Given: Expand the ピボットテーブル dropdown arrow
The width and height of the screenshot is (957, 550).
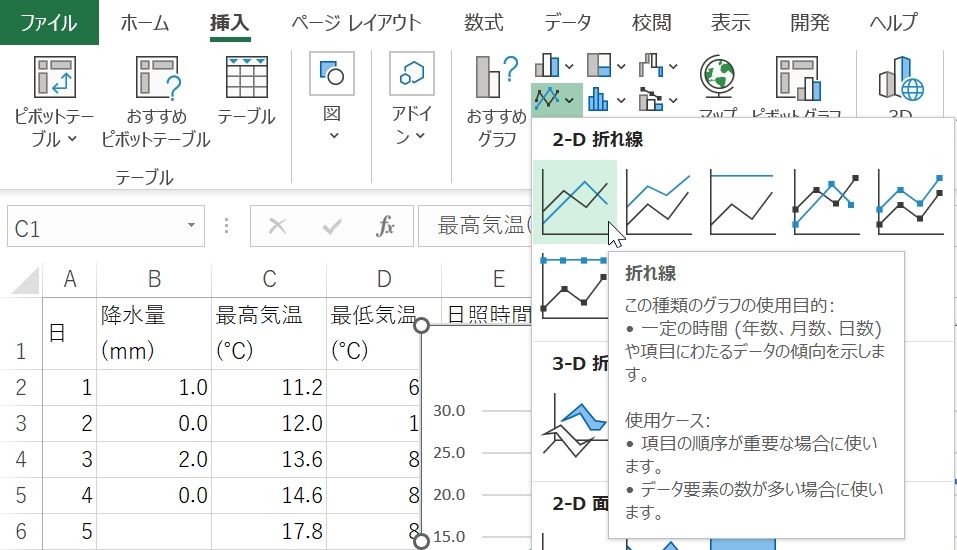Looking at the screenshot, I should click(72, 139).
